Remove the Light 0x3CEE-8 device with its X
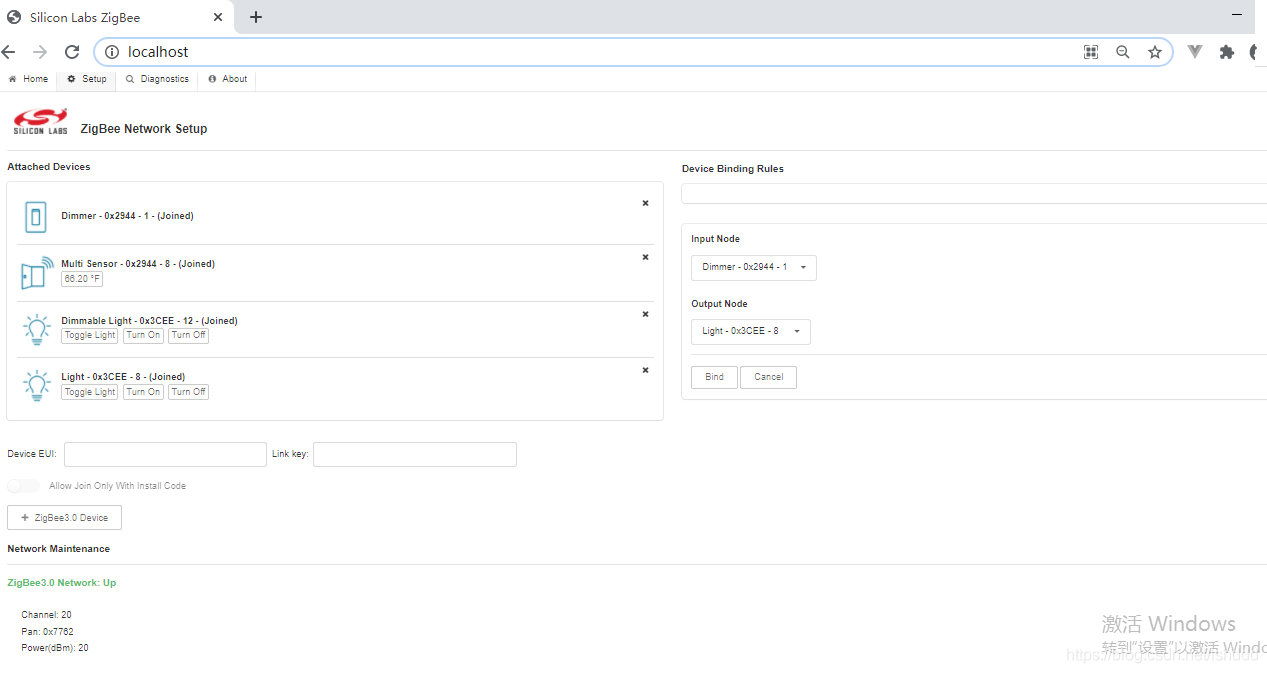 click(x=645, y=370)
